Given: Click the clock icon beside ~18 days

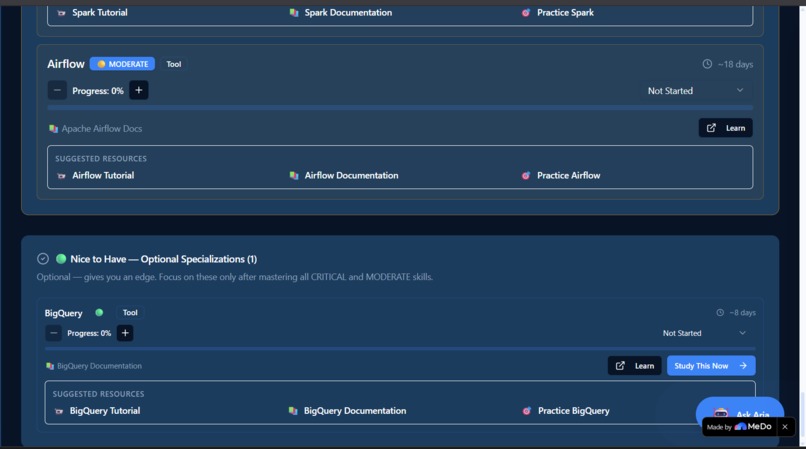Looking at the screenshot, I should pyautogui.click(x=707, y=64).
